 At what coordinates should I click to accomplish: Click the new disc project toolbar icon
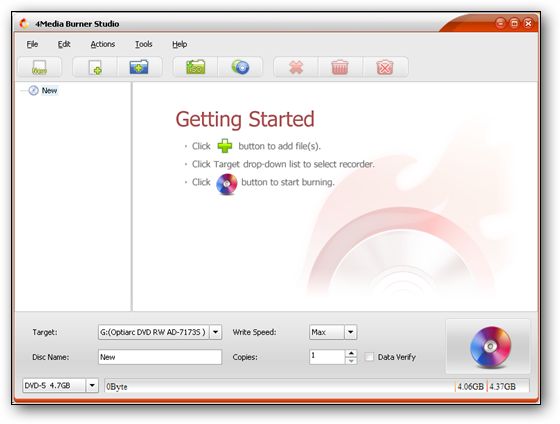pyautogui.click(x=39, y=67)
